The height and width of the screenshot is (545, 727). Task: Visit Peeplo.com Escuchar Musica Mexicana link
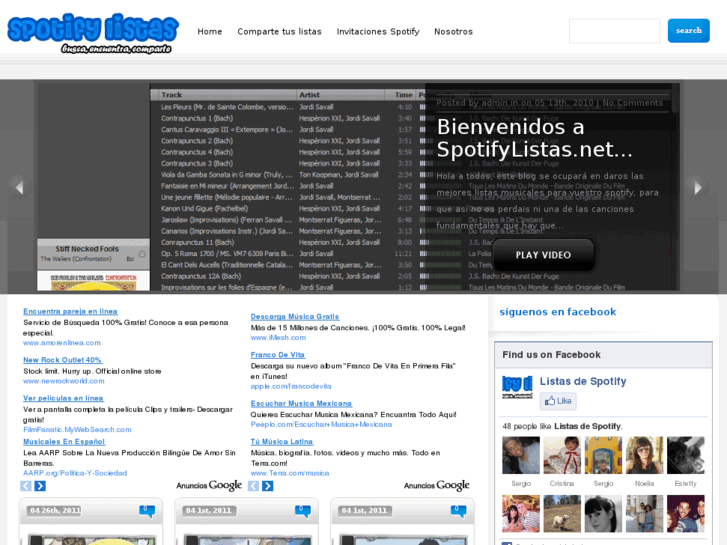tap(321, 424)
